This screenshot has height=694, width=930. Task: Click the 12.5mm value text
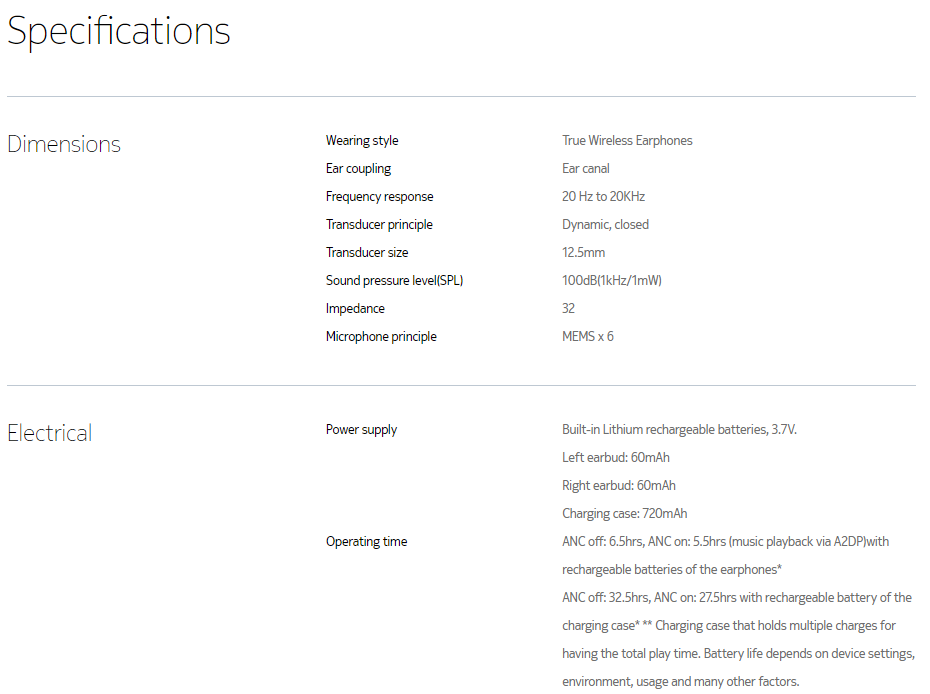click(583, 253)
